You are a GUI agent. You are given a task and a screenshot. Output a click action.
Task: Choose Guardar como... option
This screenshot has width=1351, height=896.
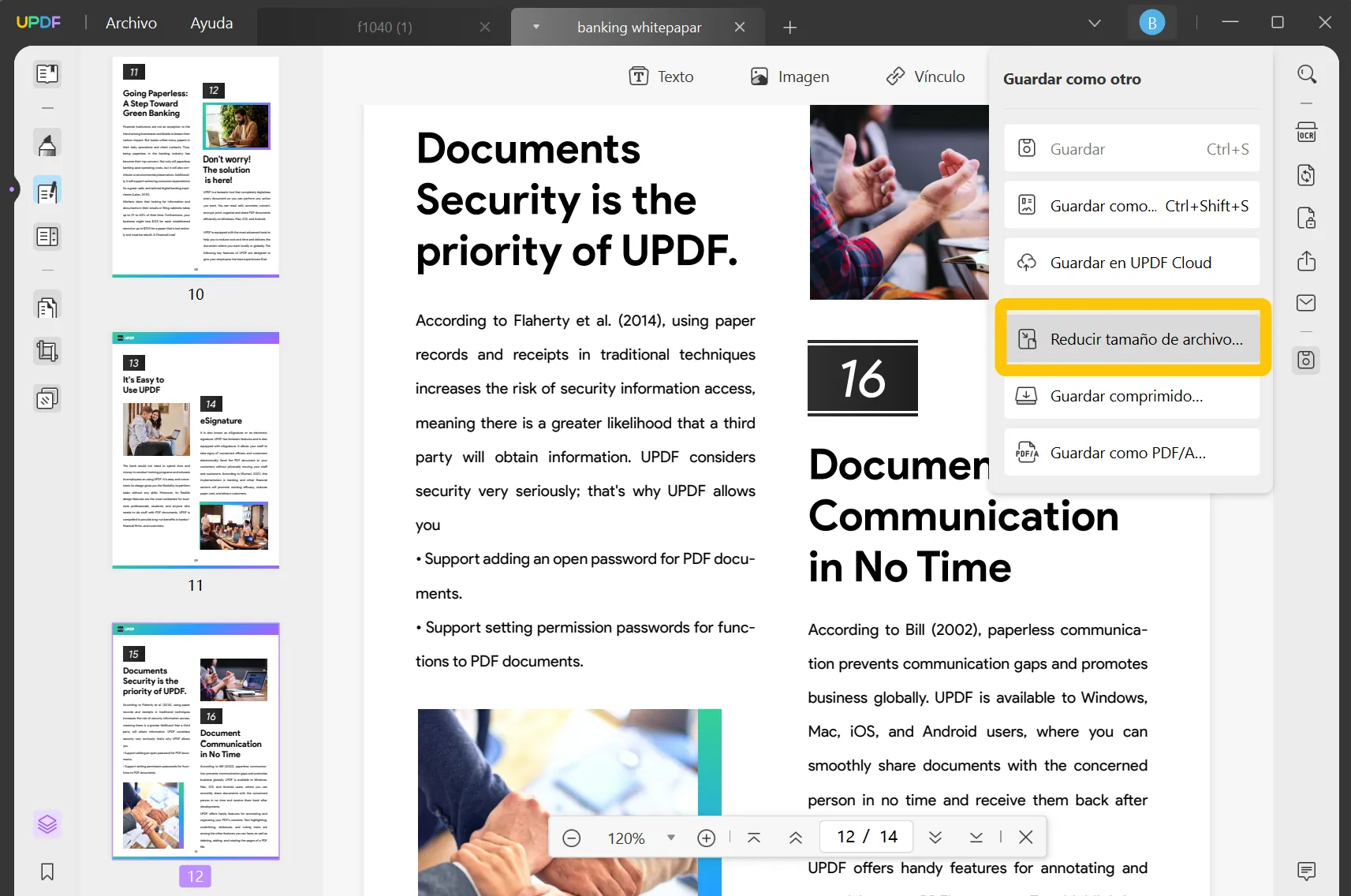click(x=1132, y=205)
